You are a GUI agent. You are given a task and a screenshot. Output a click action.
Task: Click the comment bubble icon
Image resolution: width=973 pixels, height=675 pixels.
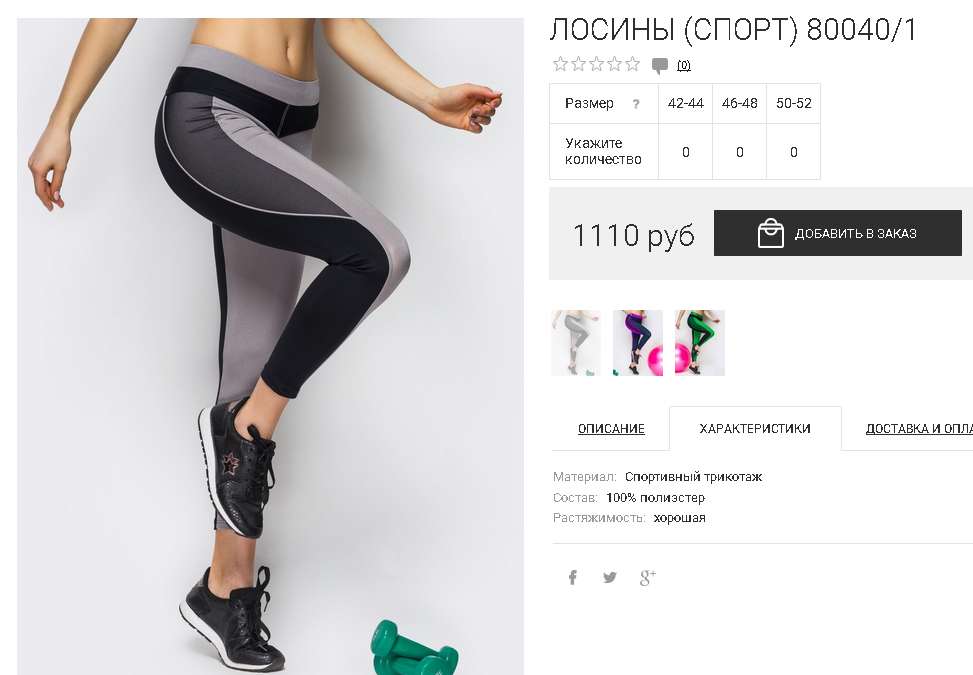660,66
